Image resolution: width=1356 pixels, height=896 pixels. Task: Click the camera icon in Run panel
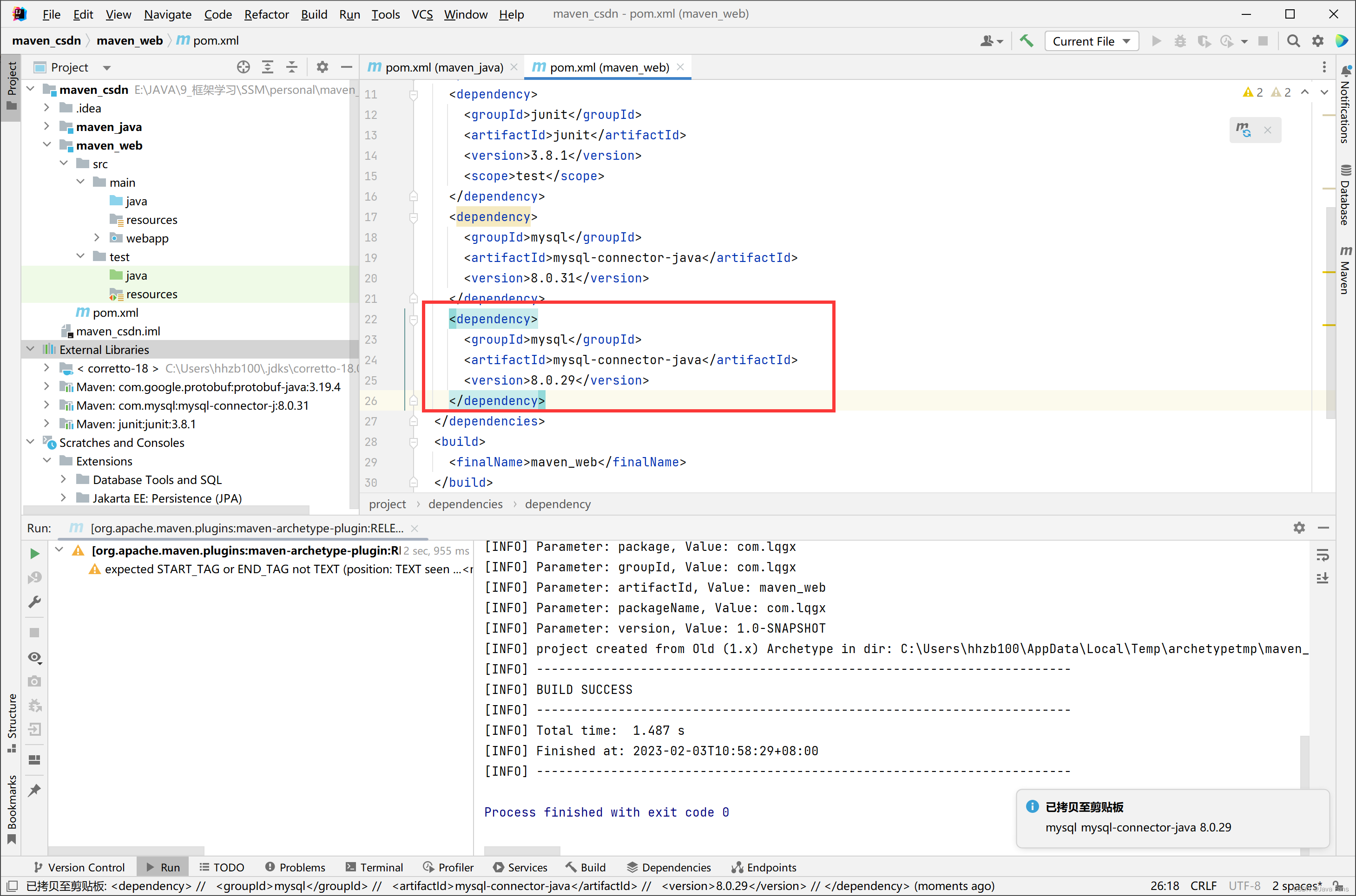[x=34, y=681]
